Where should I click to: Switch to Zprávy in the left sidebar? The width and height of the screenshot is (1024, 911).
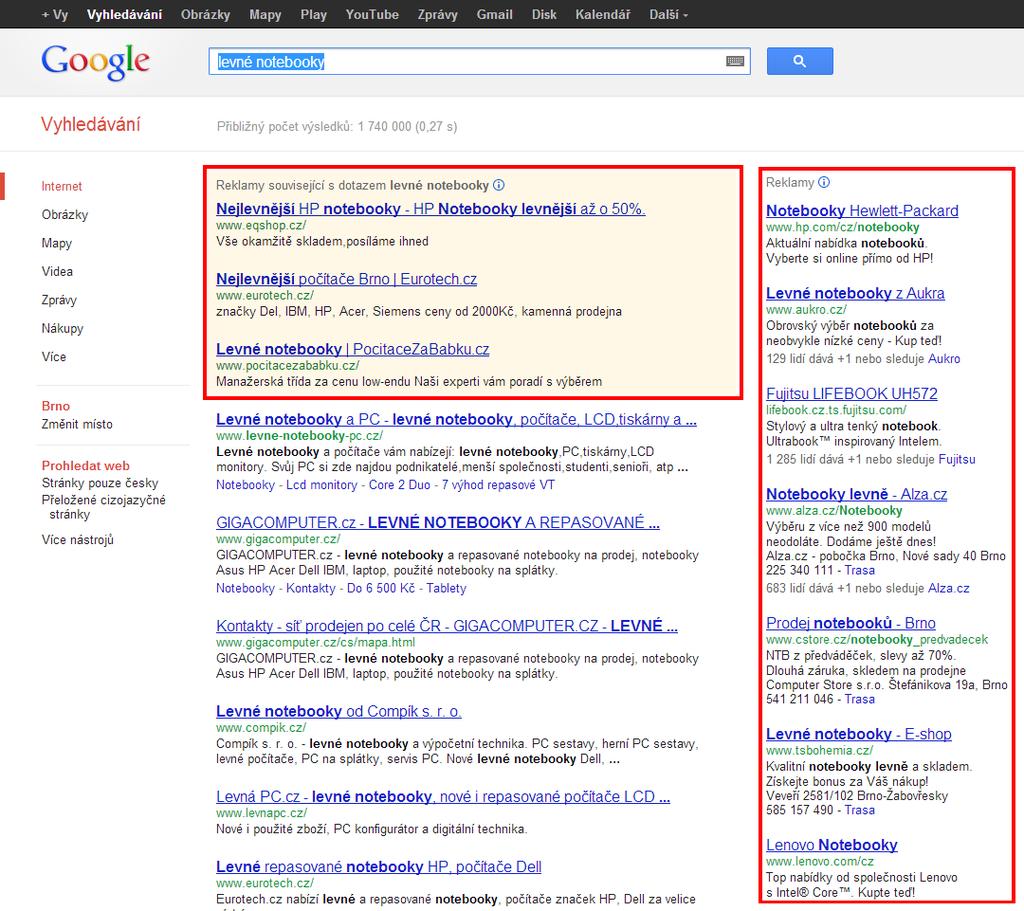(59, 300)
